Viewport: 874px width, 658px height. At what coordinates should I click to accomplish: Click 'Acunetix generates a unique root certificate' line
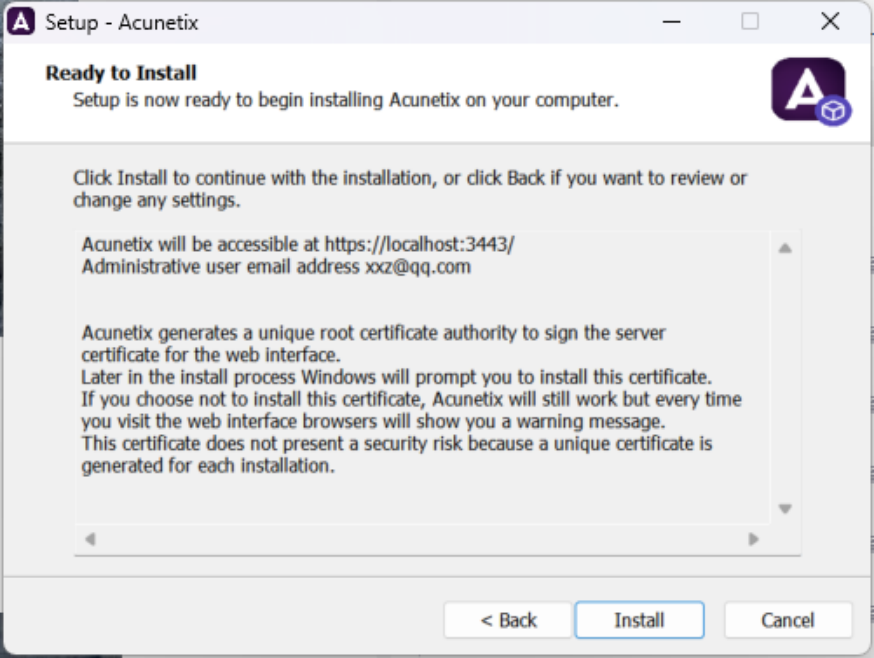click(x=373, y=333)
